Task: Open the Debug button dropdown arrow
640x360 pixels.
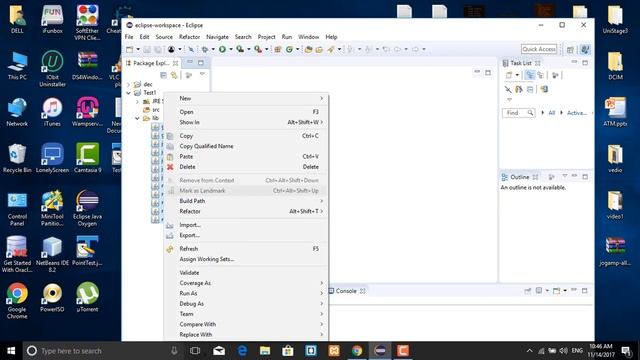Action: coord(213,49)
